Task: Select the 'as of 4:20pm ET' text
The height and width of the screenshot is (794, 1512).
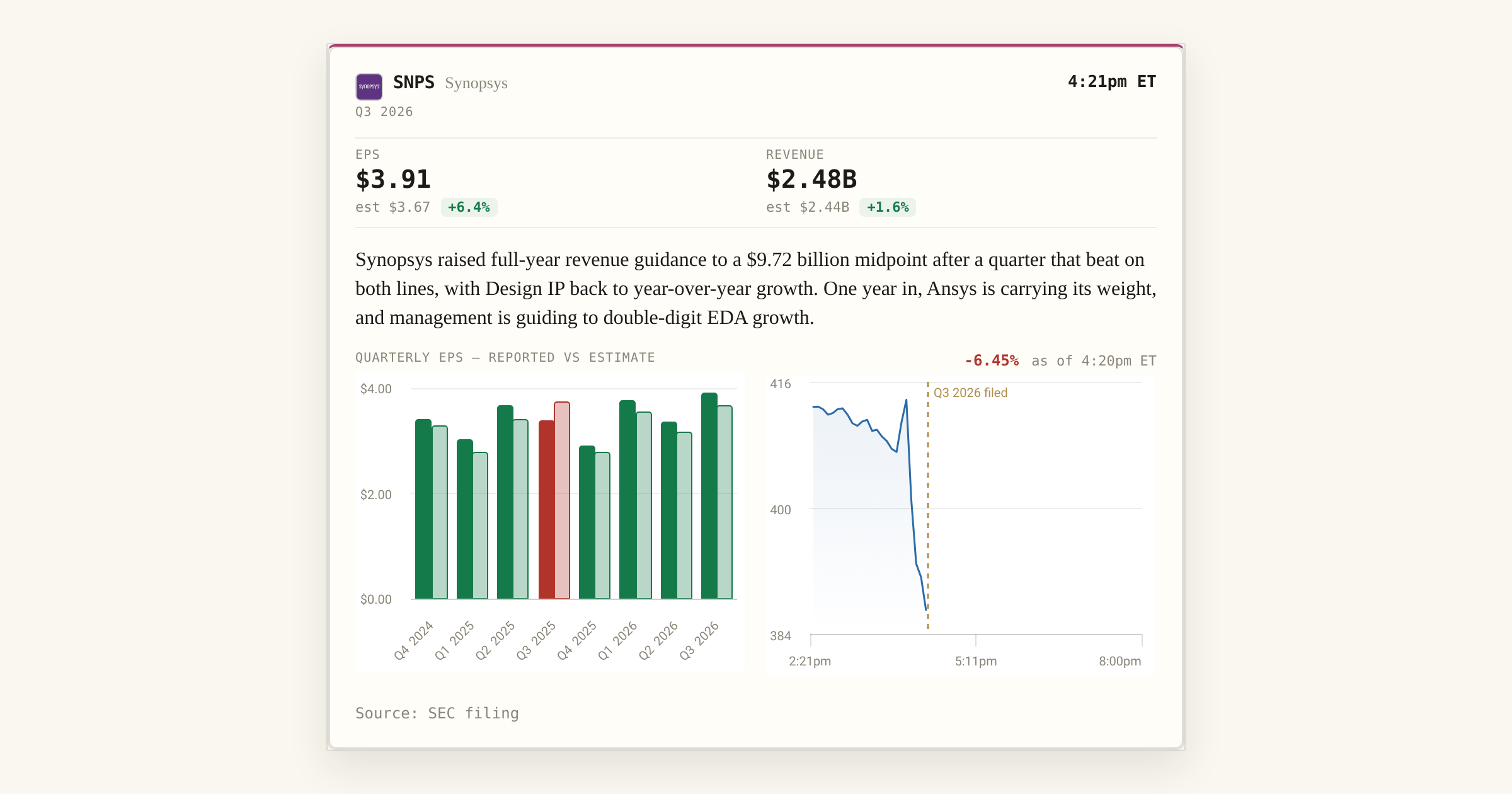Action: tap(1094, 361)
